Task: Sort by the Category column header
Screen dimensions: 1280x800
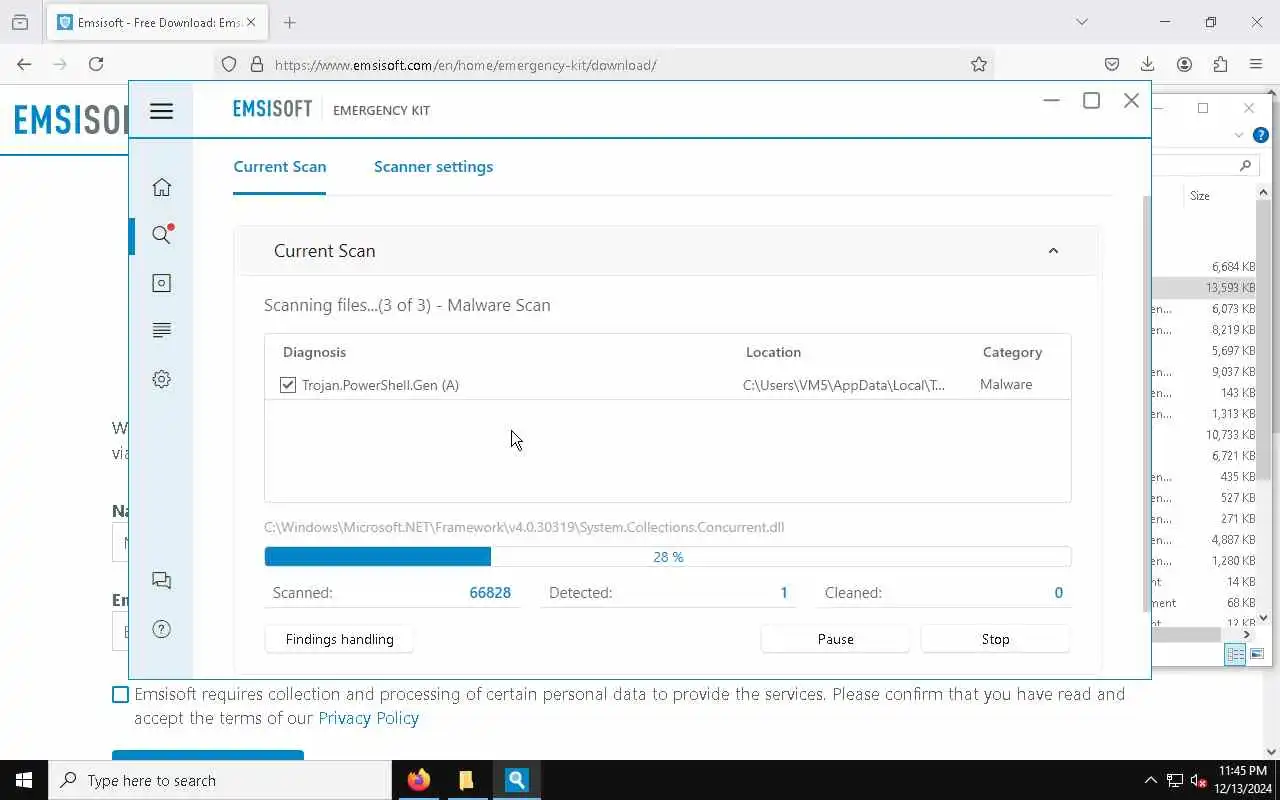Action: [1012, 352]
